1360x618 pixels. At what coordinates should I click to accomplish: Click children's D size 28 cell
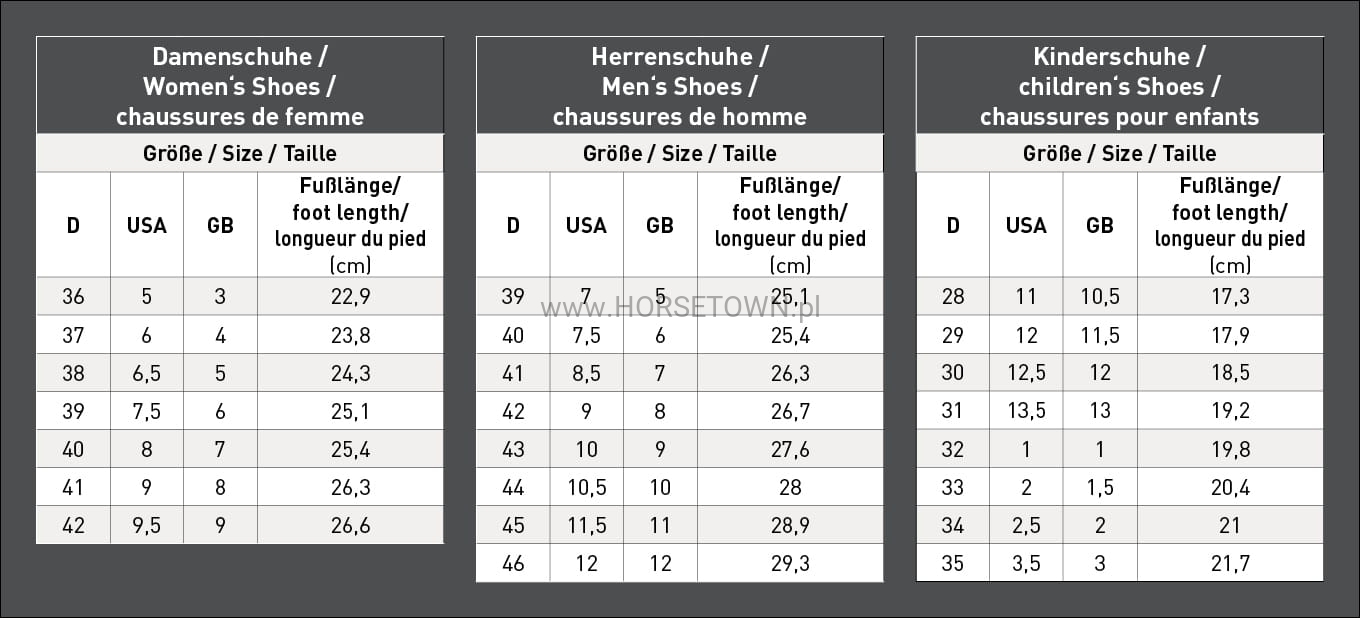953,297
